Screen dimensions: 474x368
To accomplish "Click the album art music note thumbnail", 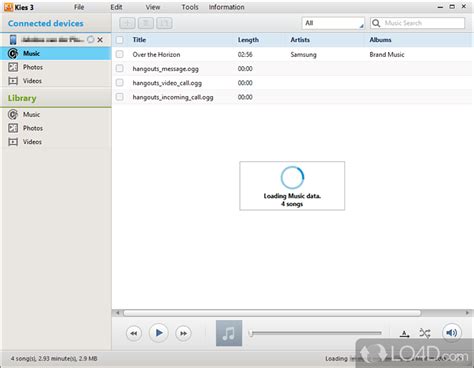I will [229, 333].
